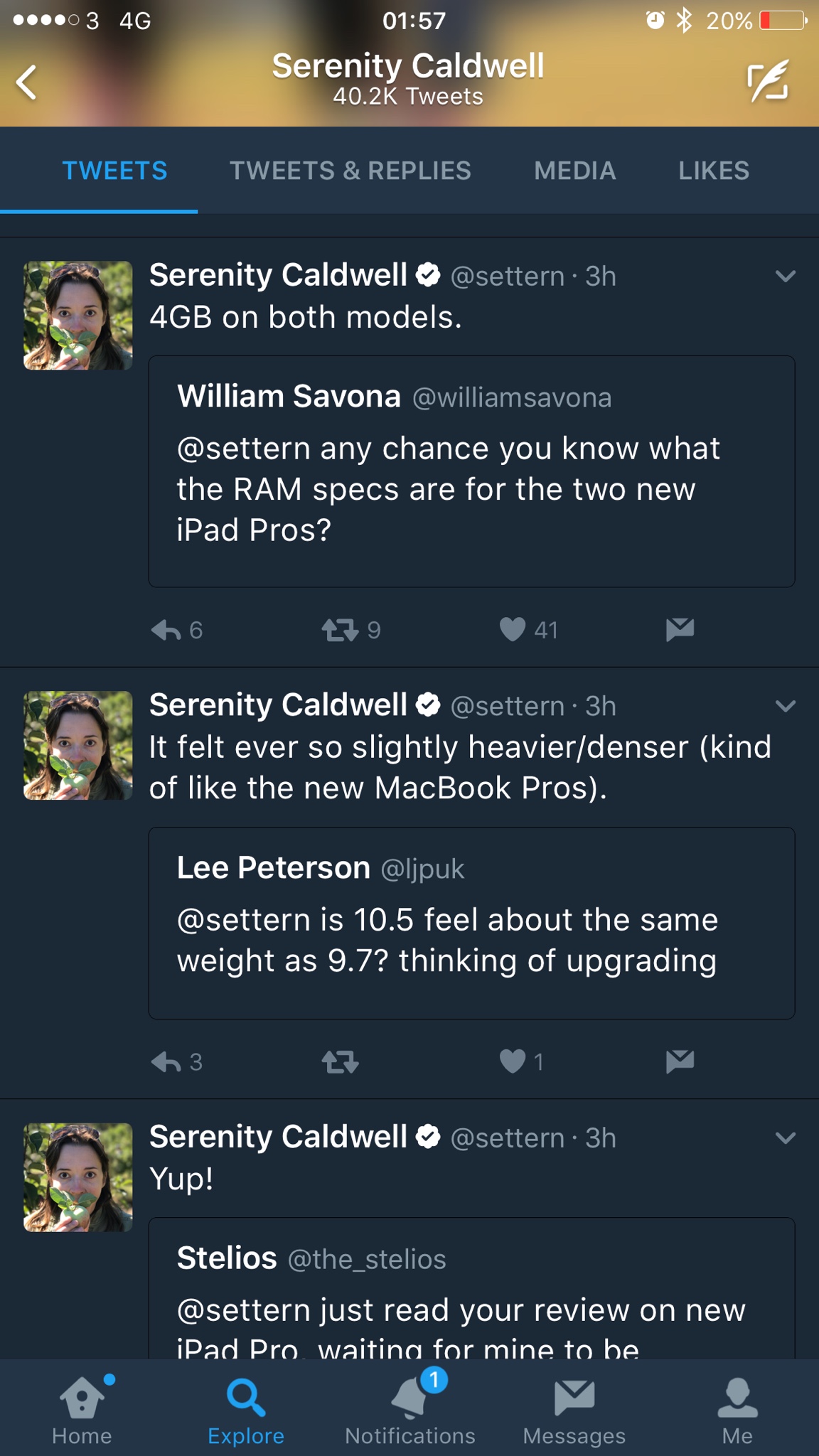Send 4GB tweet via direct message
The width and height of the screenshot is (819, 1456).
(x=680, y=629)
